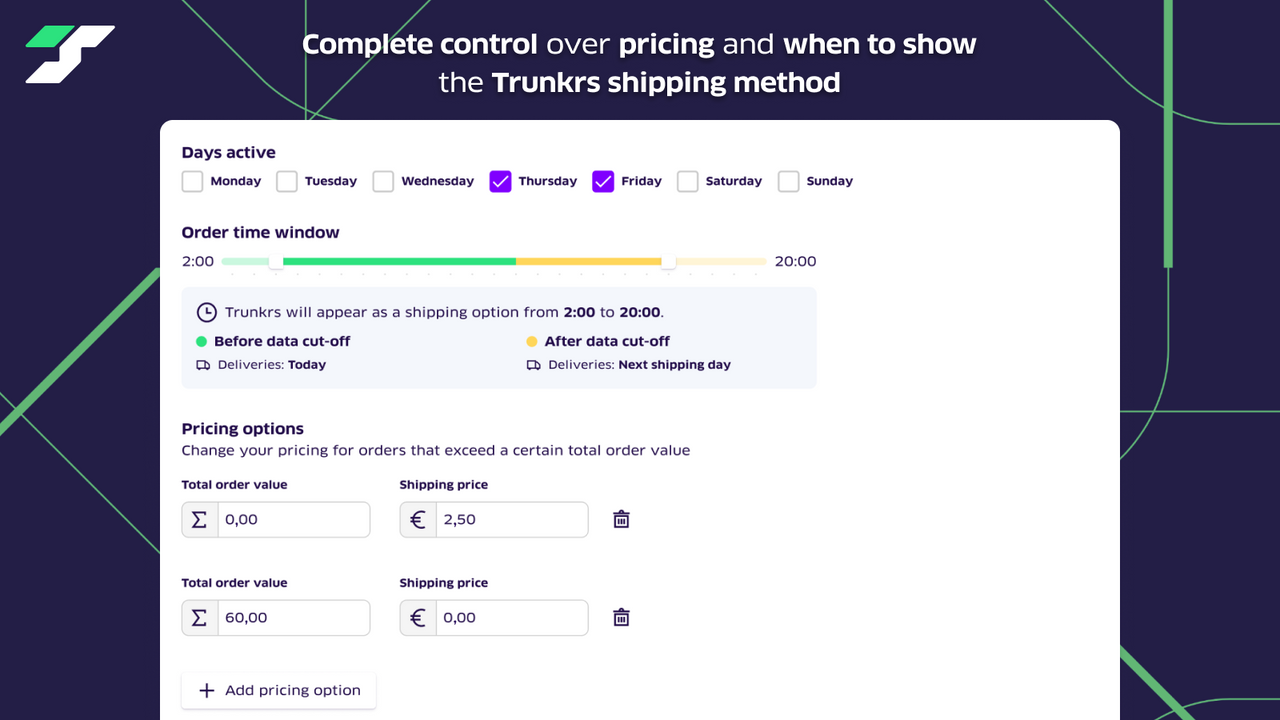Enable the Wednesday checkbox
The width and height of the screenshot is (1280, 720).
383,181
